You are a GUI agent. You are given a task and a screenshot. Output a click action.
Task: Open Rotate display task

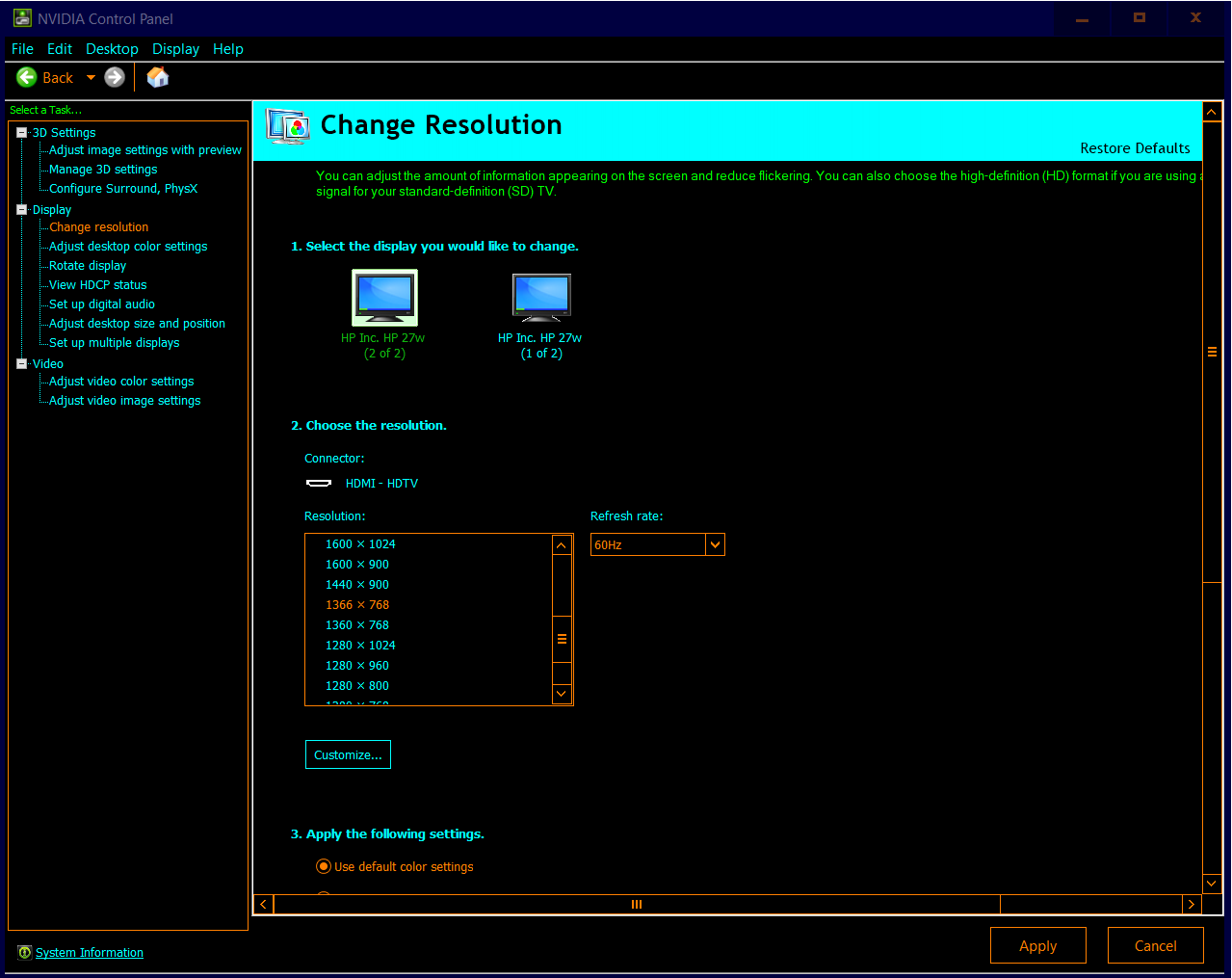pyautogui.click(x=88, y=266)
